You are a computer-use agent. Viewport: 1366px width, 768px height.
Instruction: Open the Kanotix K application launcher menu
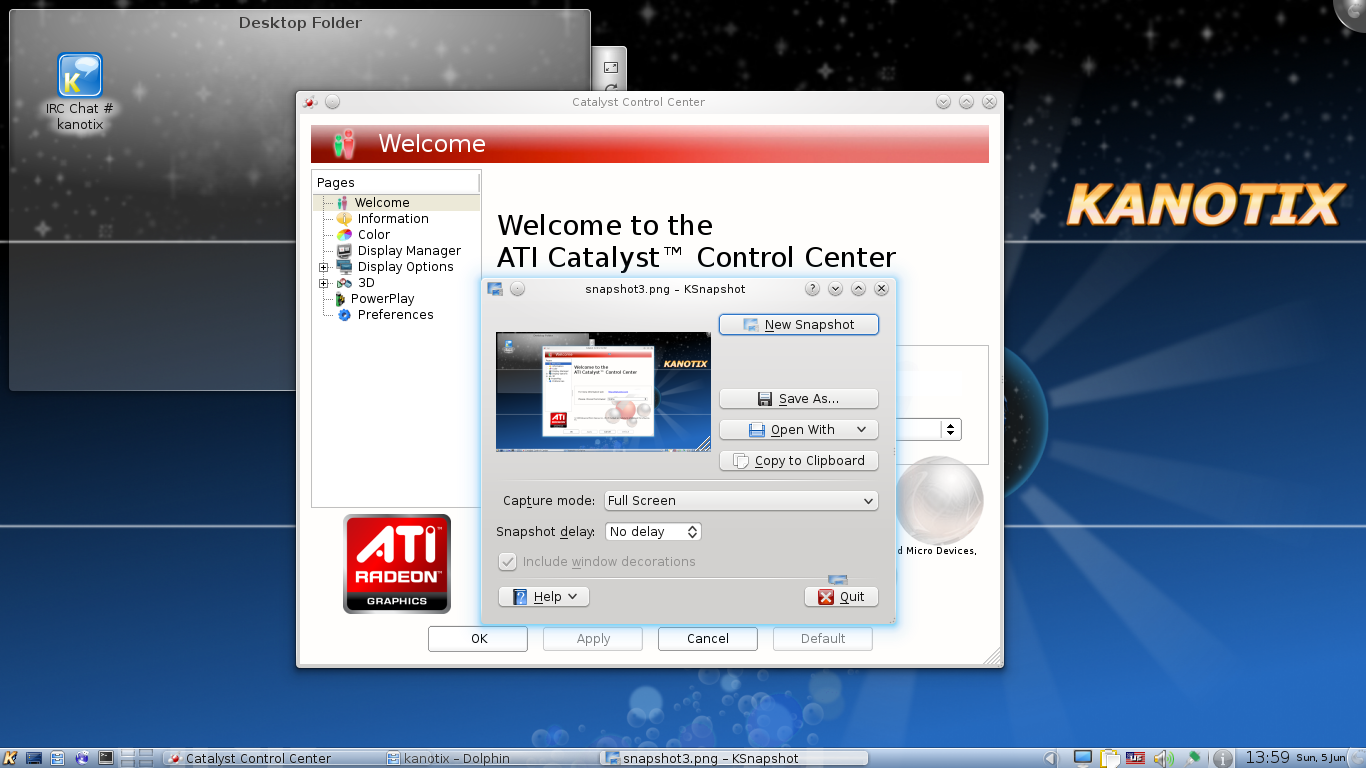pyautogui.click(x=11, y=758)
